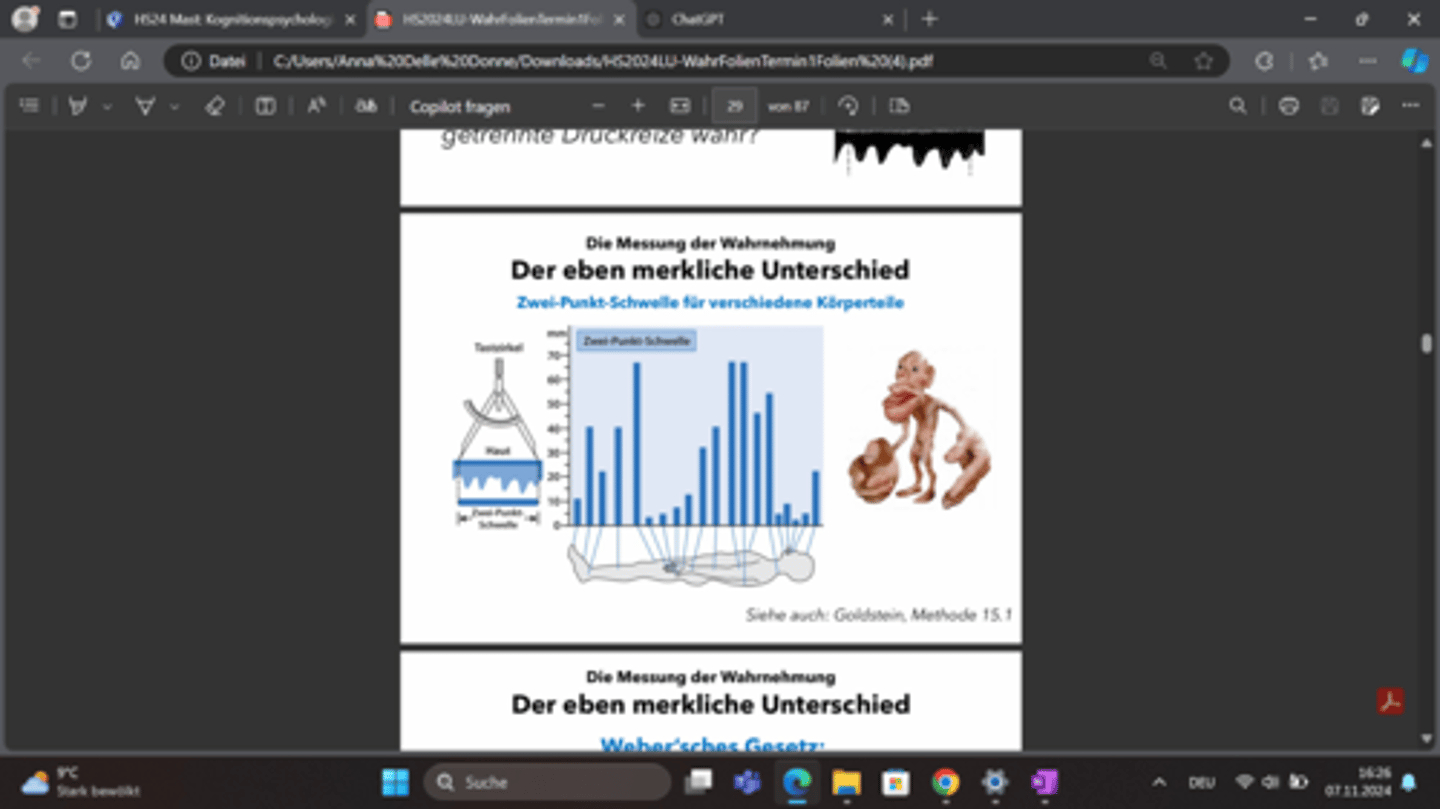Open Microsoft Teams from taskbar
Image resolution: width=1440 pixels, height=809 pixels.
[747, 782]
